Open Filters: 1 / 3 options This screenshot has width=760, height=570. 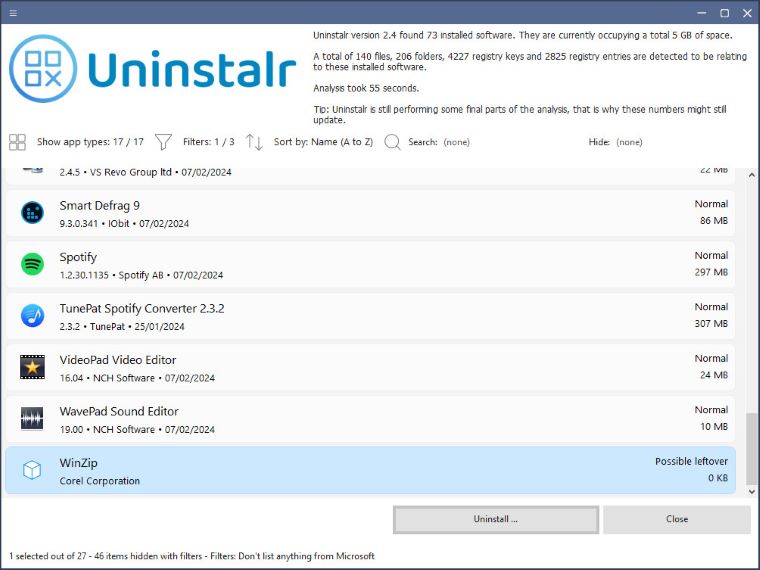[208, 142]
